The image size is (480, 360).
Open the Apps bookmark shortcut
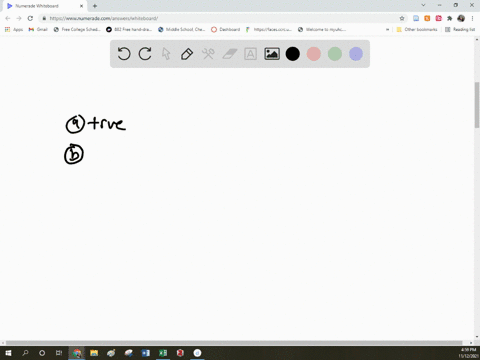coord(14,29)
